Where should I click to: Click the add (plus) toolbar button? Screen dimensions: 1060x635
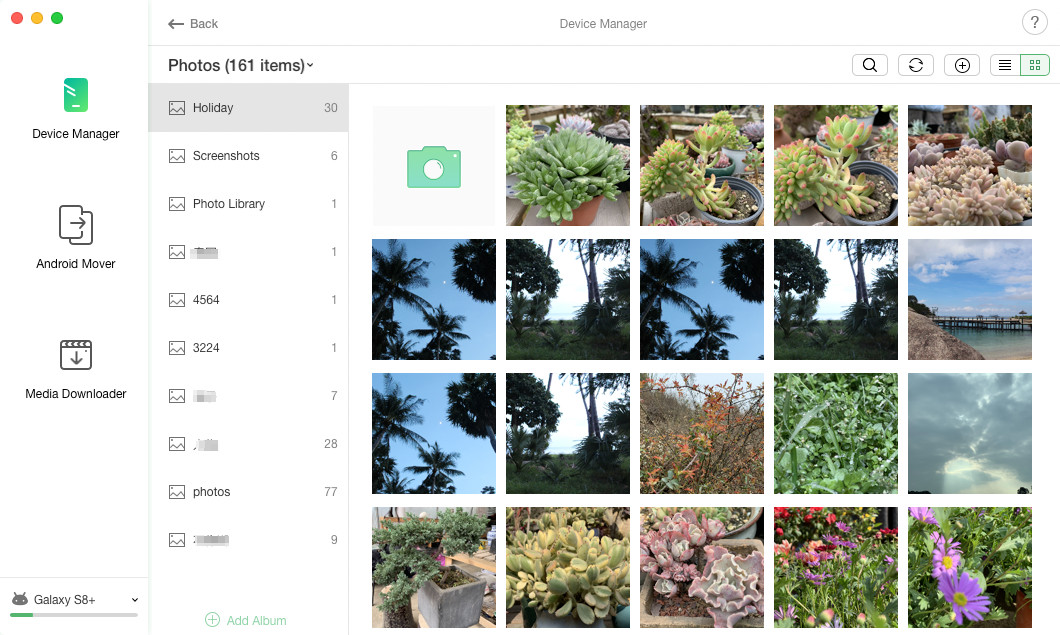pyautogui.click(x=962, y=65)
